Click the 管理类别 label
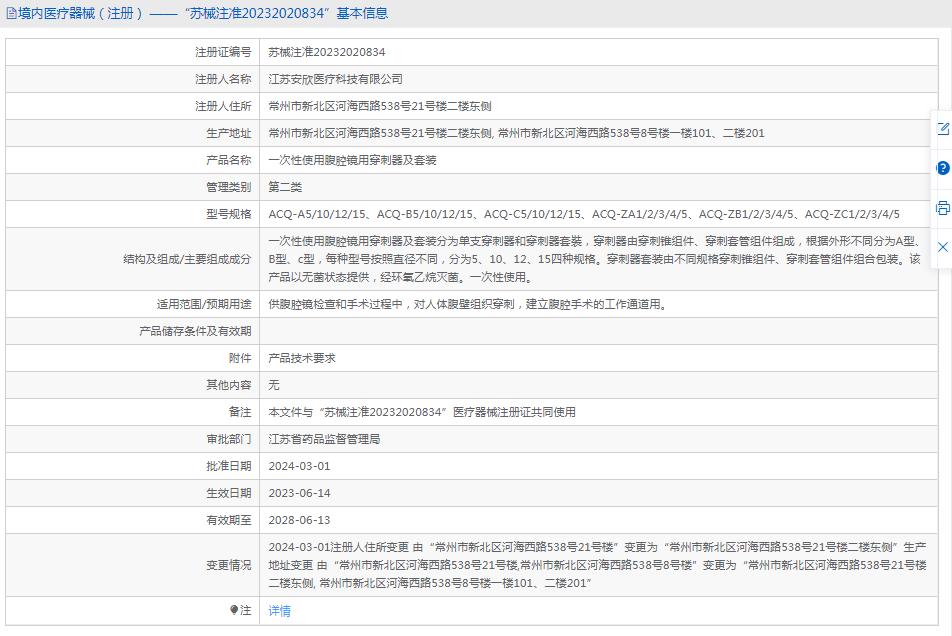 click(x=228, y=187)
